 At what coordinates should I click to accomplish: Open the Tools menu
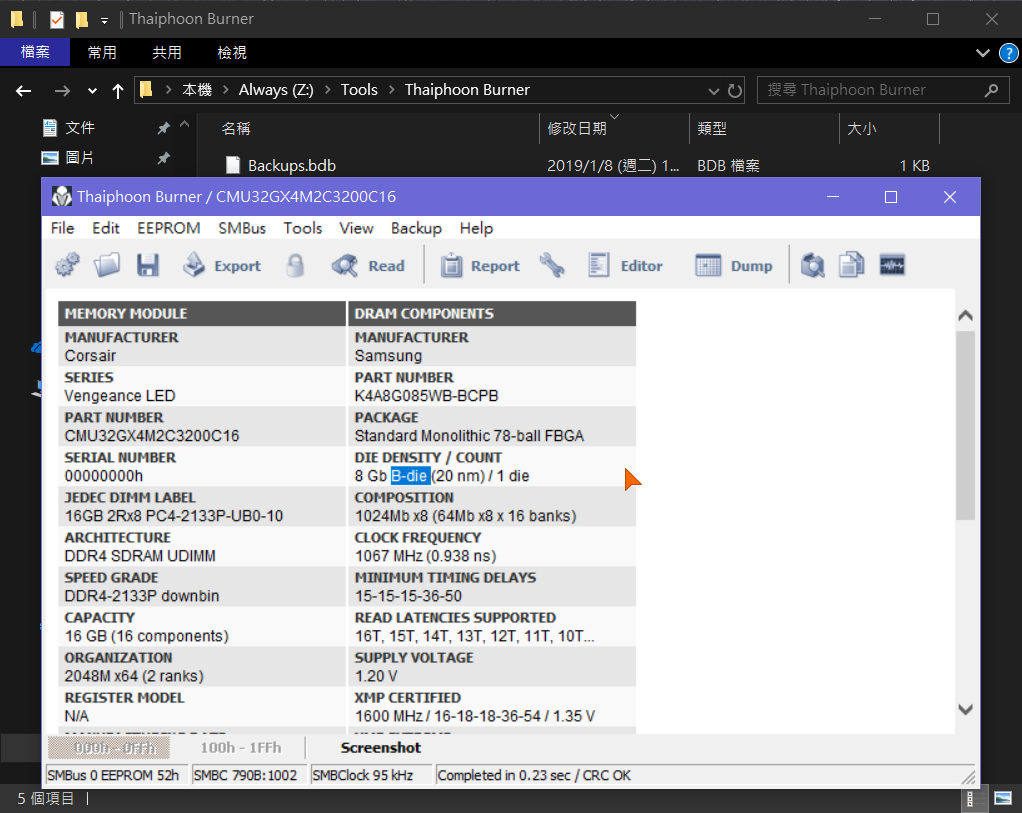pos(302,228)
